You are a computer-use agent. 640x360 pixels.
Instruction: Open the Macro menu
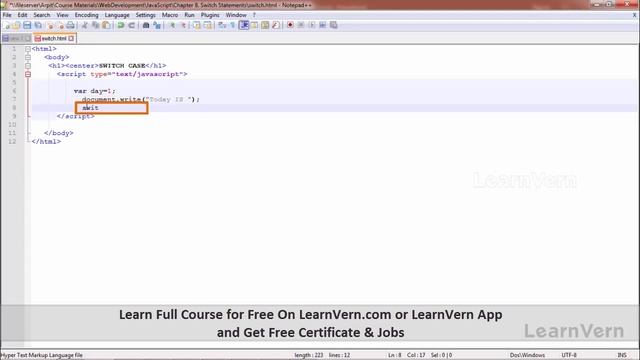coord(170,15)
